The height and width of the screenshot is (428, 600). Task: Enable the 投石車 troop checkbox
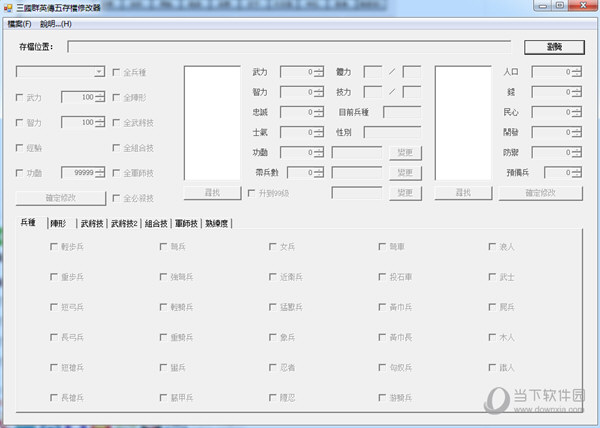pos(383,276)
